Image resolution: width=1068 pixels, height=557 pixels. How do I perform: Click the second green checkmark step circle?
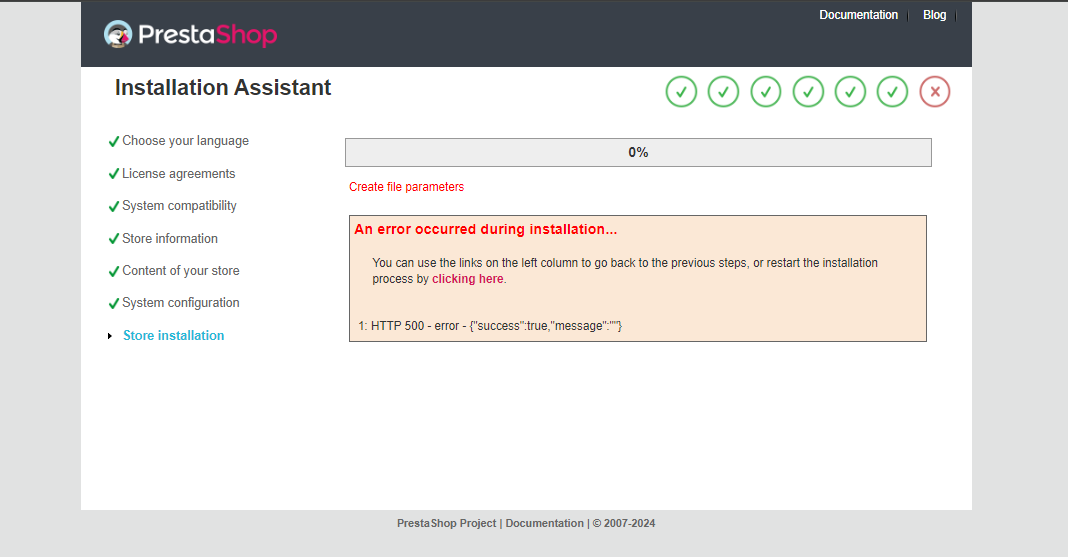(x=723, y=92)
